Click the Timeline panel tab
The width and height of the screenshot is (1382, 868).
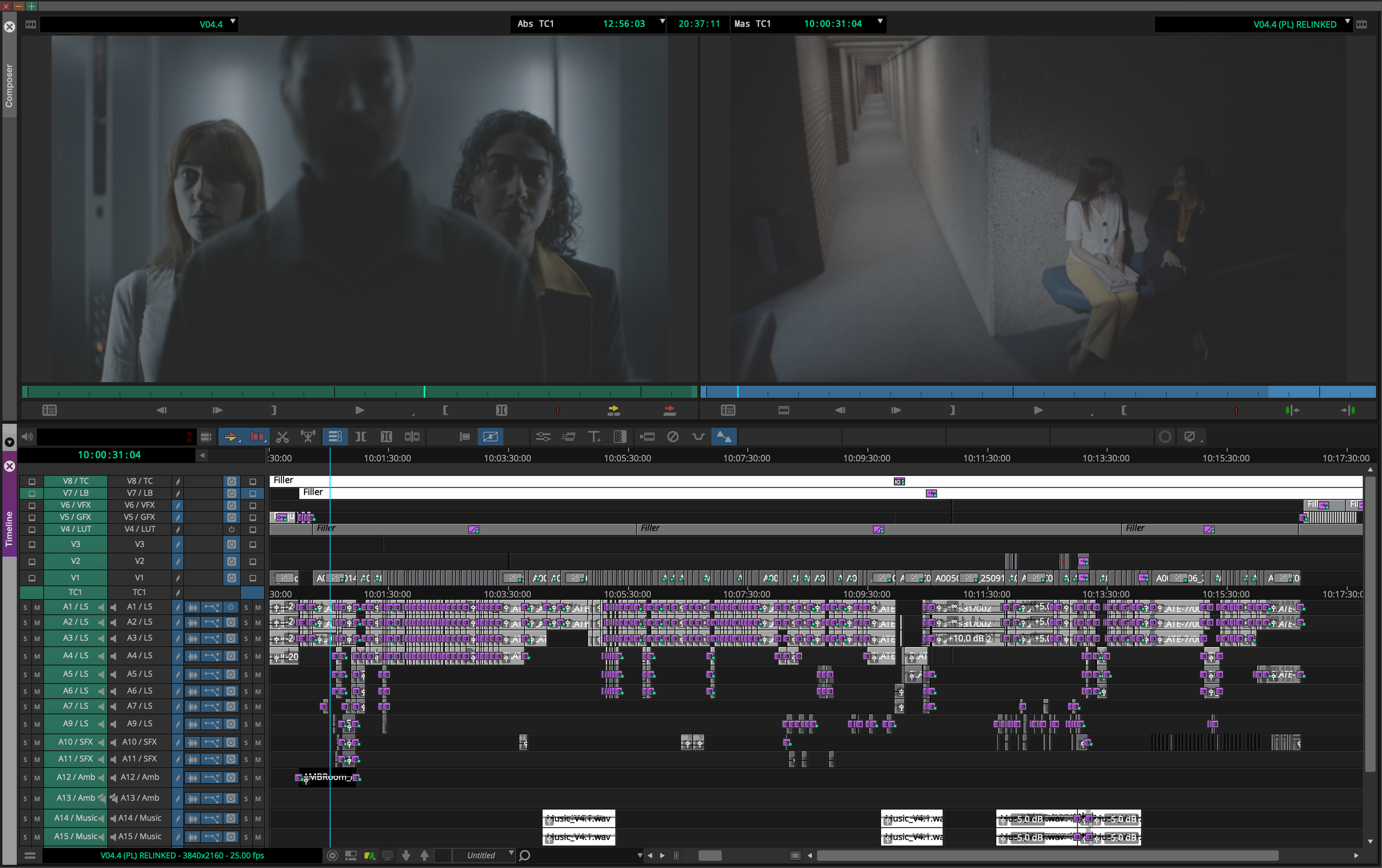[9, 528]
